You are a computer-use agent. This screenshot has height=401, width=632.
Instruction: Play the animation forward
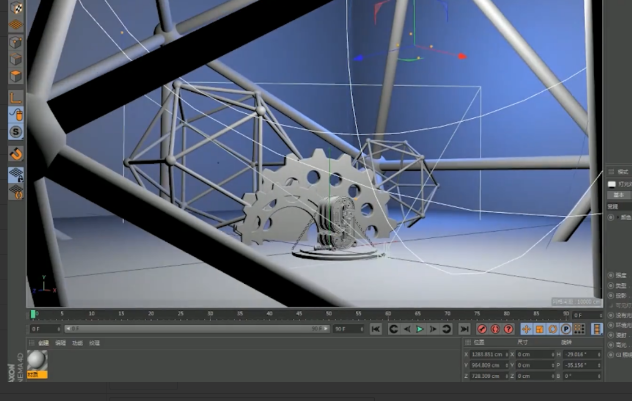(x=420, y=329)
